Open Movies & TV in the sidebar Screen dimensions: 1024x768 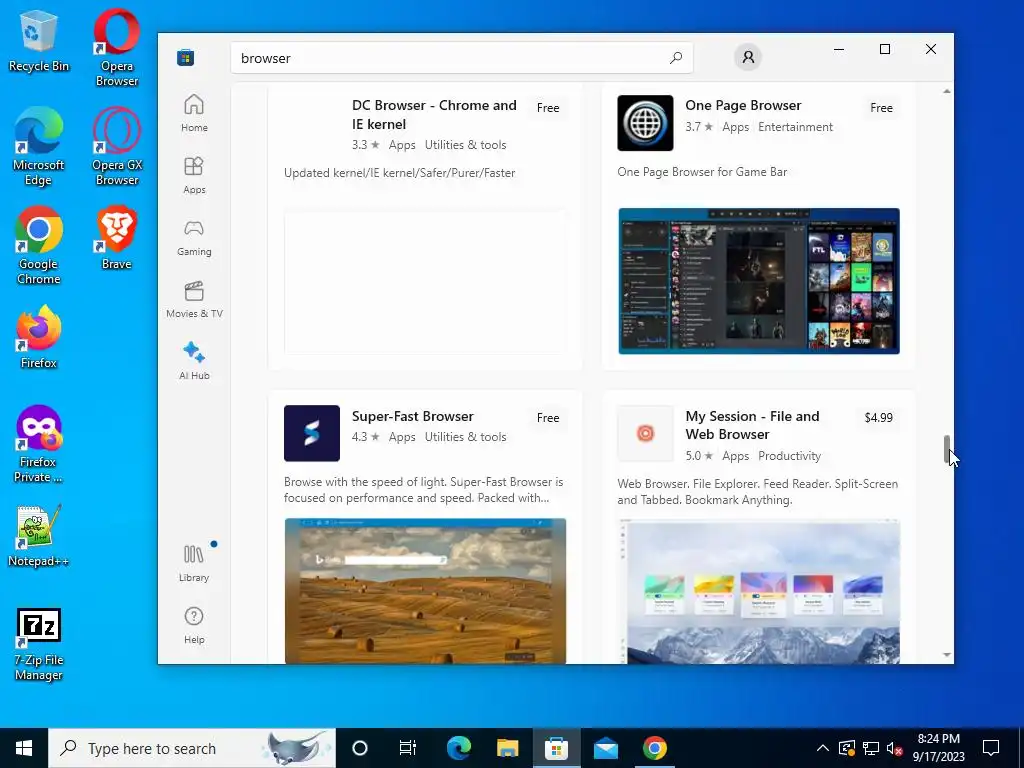tap(194, 300)
